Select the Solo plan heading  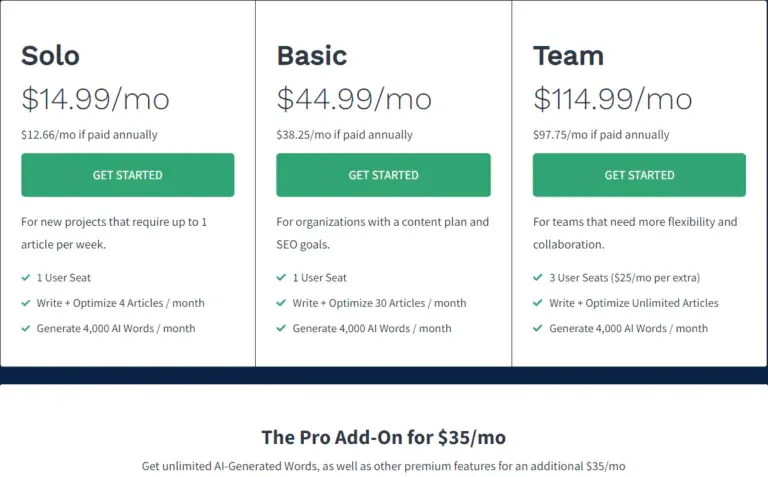[50, 55]
